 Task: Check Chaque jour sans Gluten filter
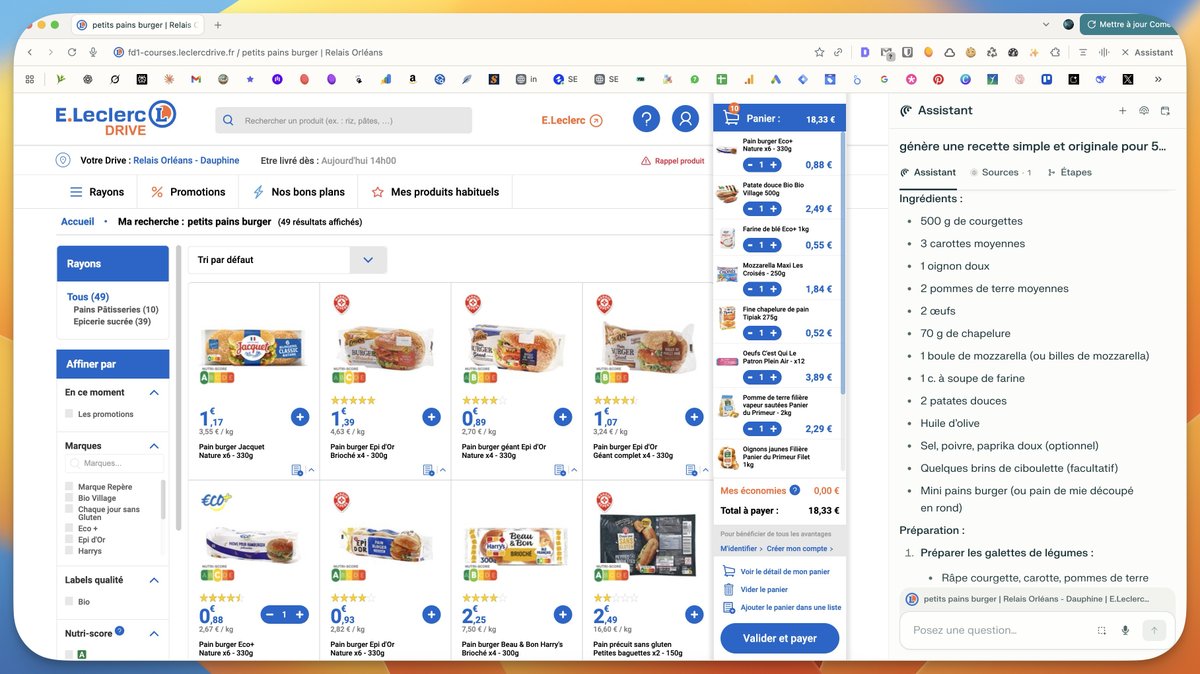point(69,509)
